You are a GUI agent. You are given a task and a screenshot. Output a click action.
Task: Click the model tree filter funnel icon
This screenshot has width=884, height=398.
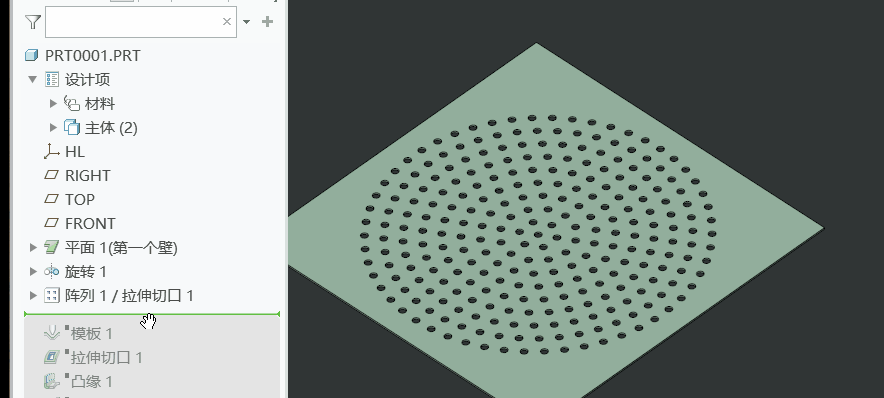pos(33,22)
